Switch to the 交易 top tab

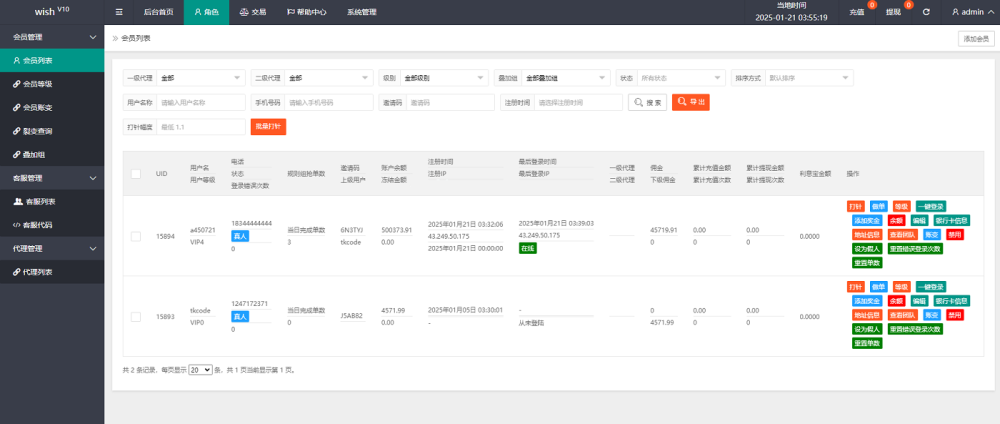pos(252,12)
